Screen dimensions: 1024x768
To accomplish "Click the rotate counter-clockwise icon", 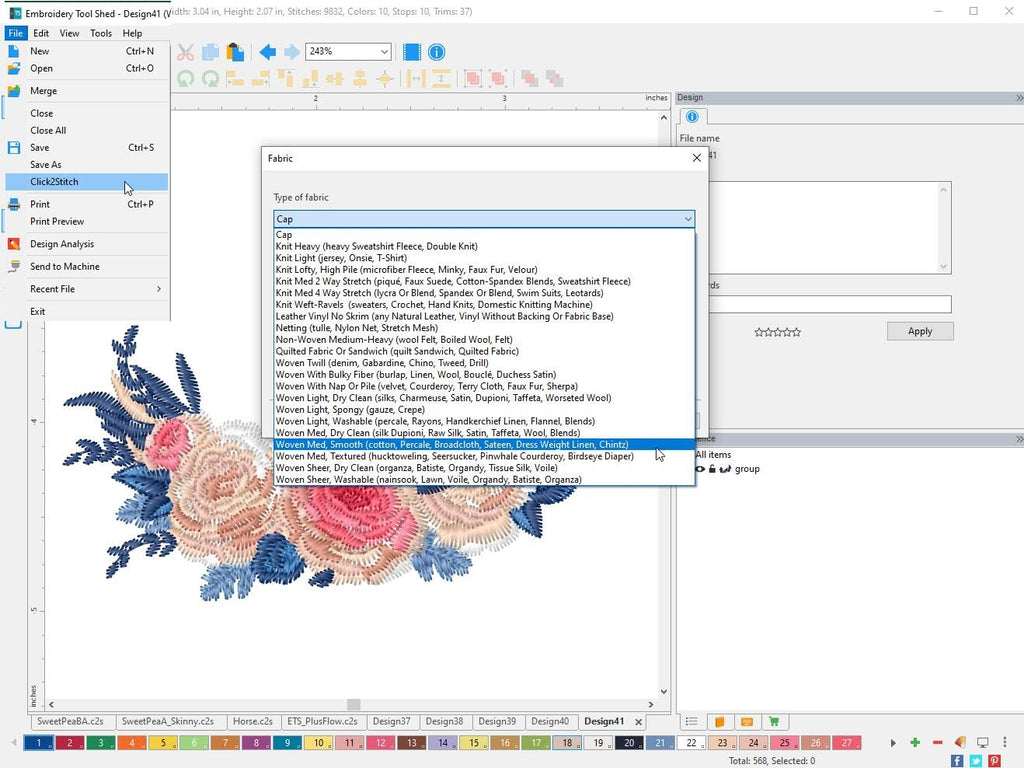I will coord(185,79).
